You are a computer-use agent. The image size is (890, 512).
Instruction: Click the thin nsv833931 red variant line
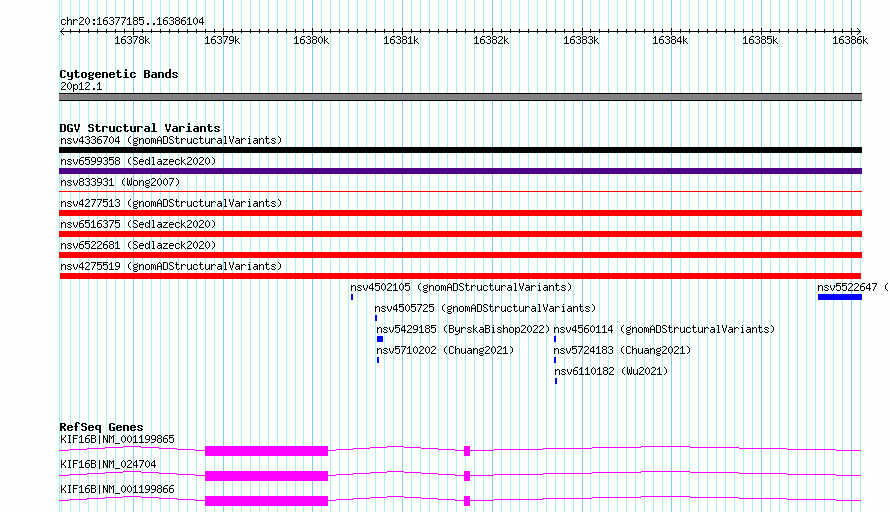pyautogui.click(x=460, y=192)
